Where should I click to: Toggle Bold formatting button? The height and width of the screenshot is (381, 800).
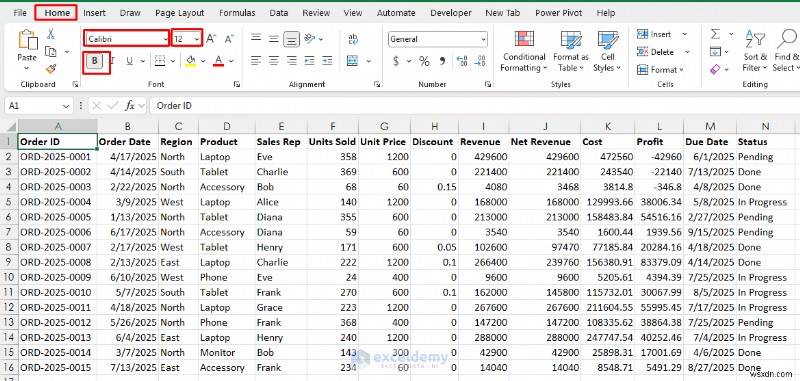pyautogui.click(x=94, y=61)
